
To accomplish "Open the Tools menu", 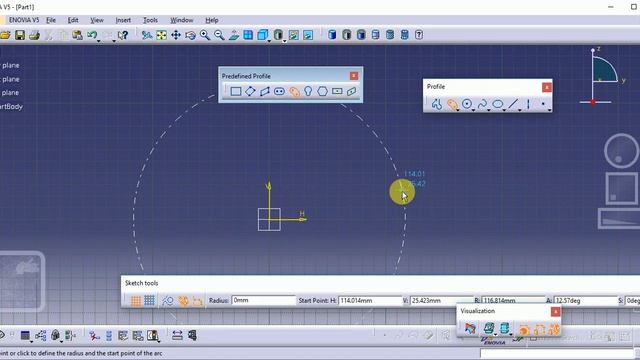I will (150, 20).
